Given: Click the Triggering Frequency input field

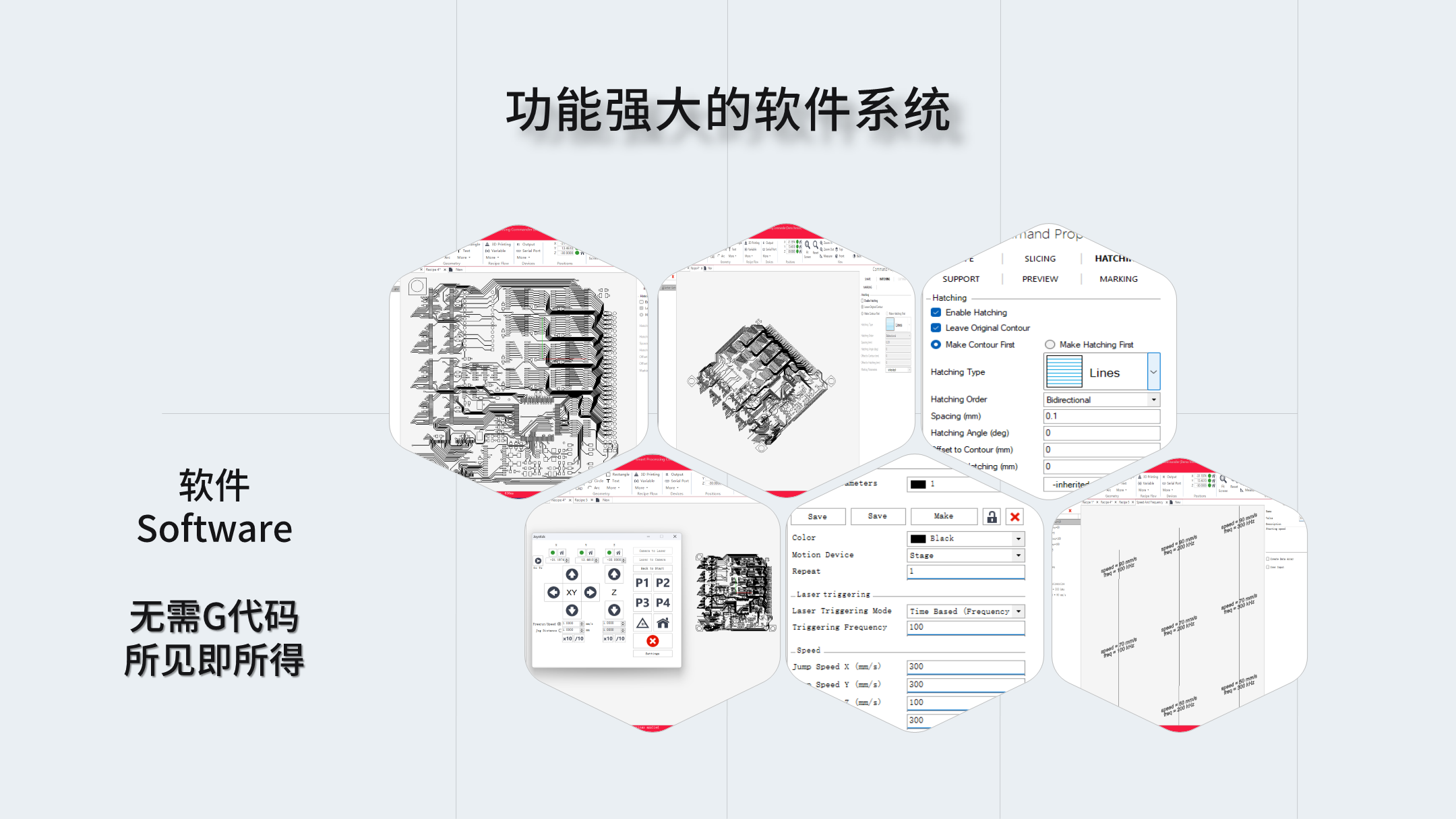Looking at the screenshot, I should pos(965,628).
